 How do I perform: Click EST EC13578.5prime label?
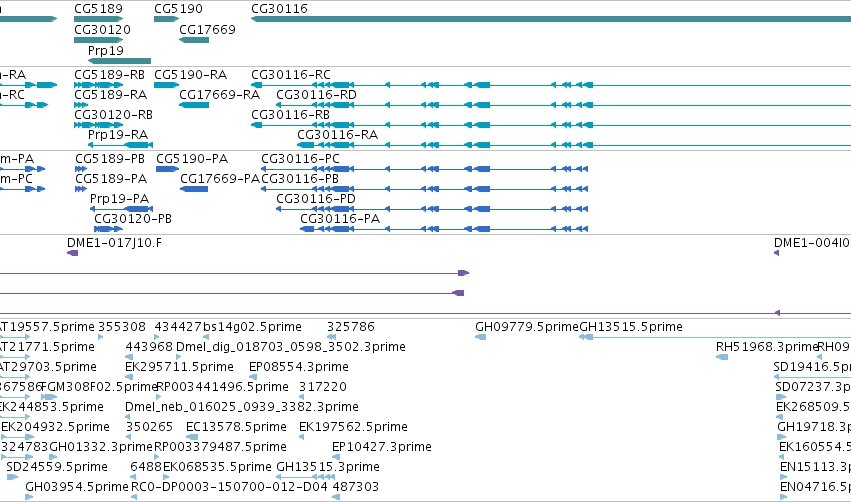[x=236, y=427]
